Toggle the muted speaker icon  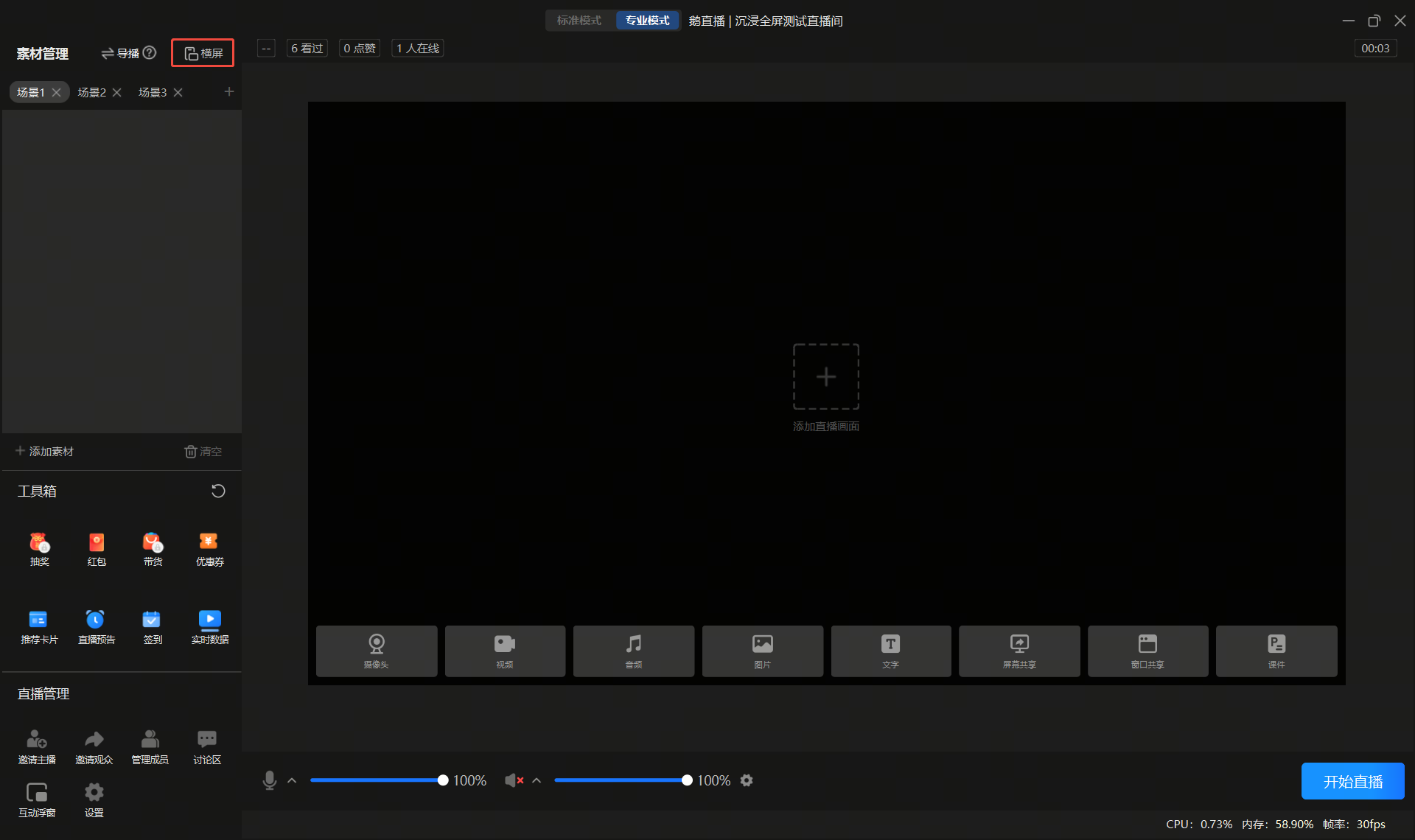tap(514, 780)
